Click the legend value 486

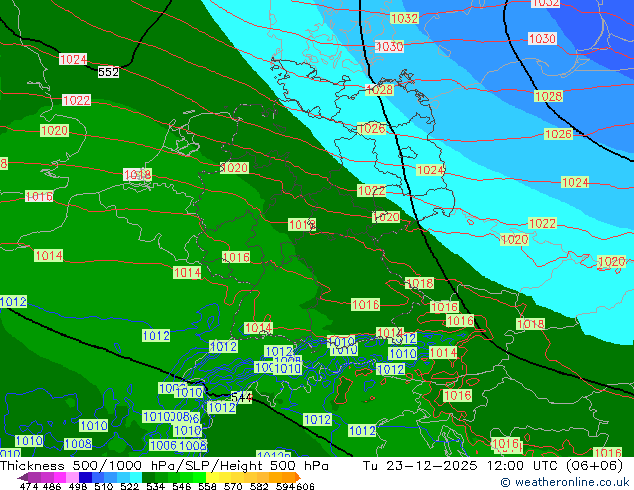tap(52, 486)
